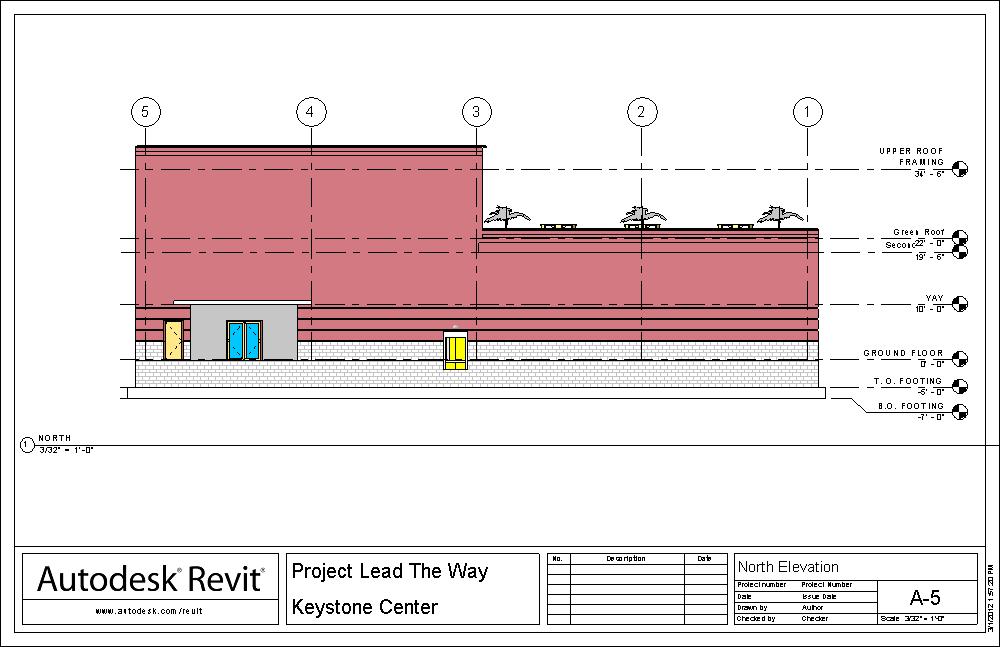Click the UPPER ROOF FRAMING label
This screenshot has width=1000, height=647.
pyautogui.click(x=911, y=156)
